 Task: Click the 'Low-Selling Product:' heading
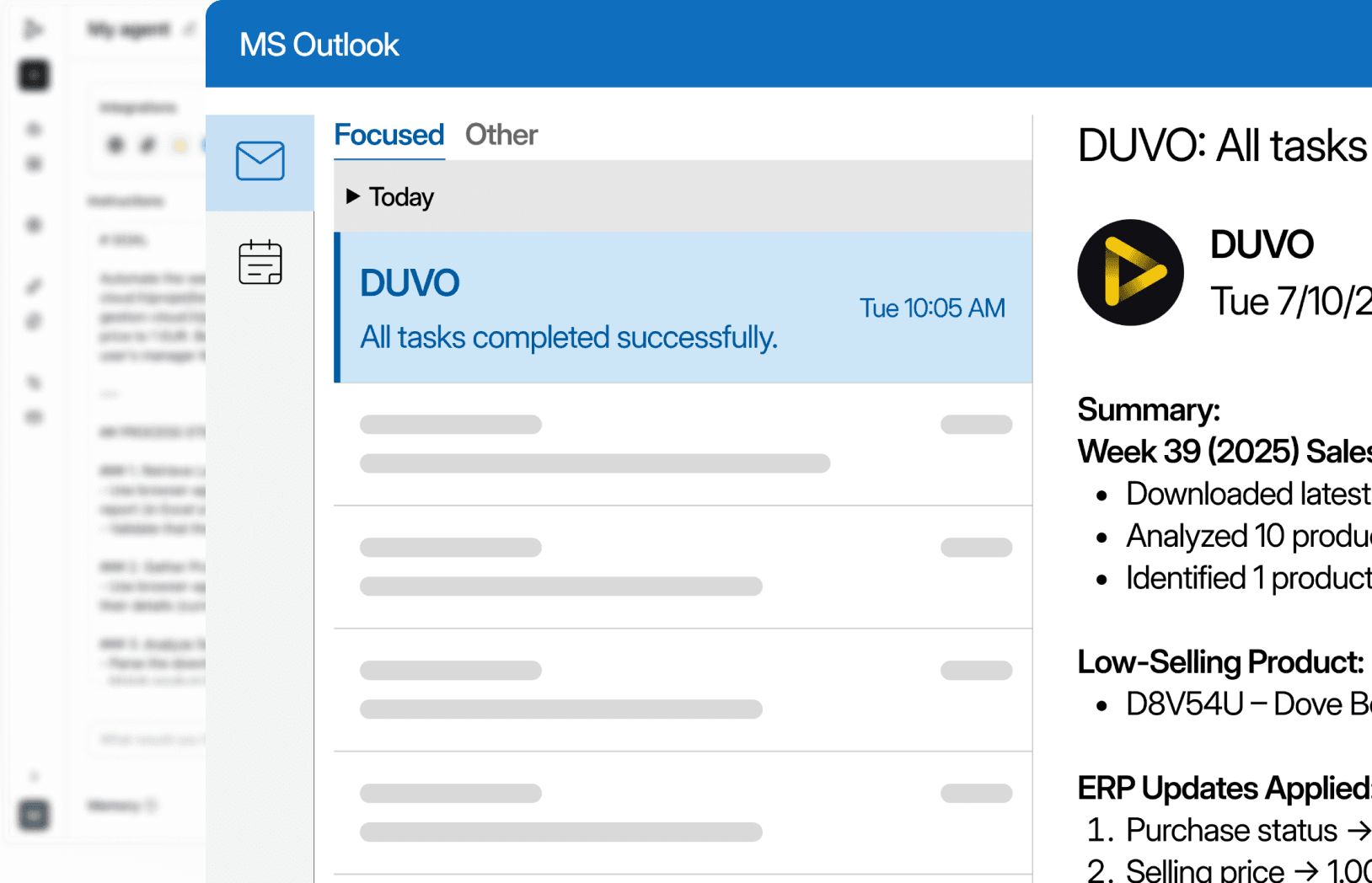(x=1220, y=662)
